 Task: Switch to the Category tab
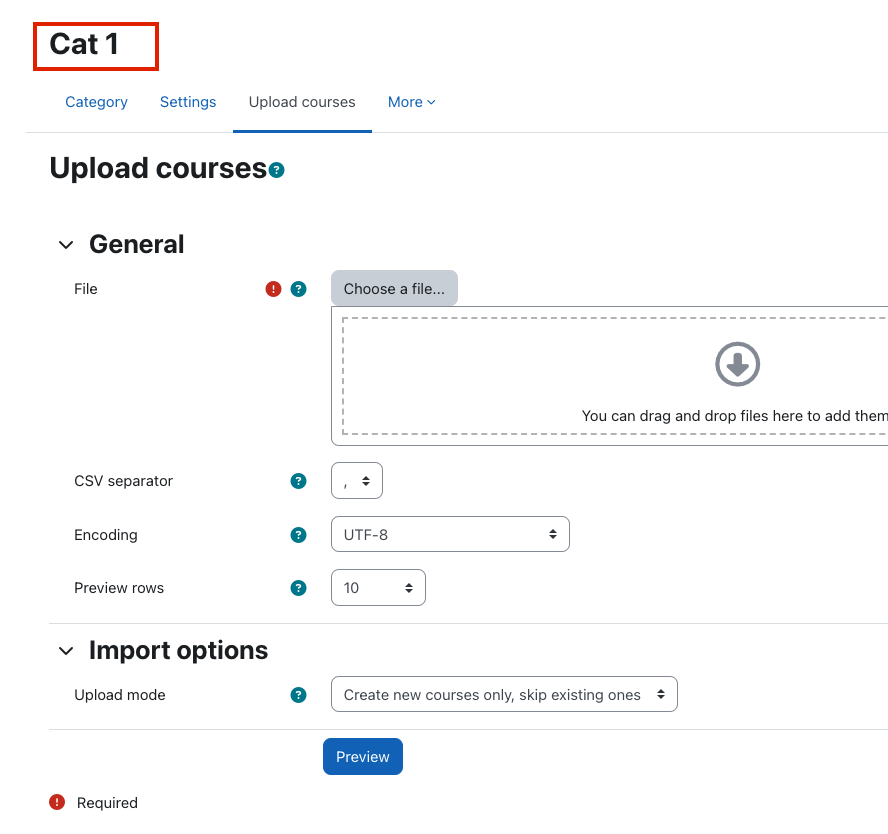(96, 102)
